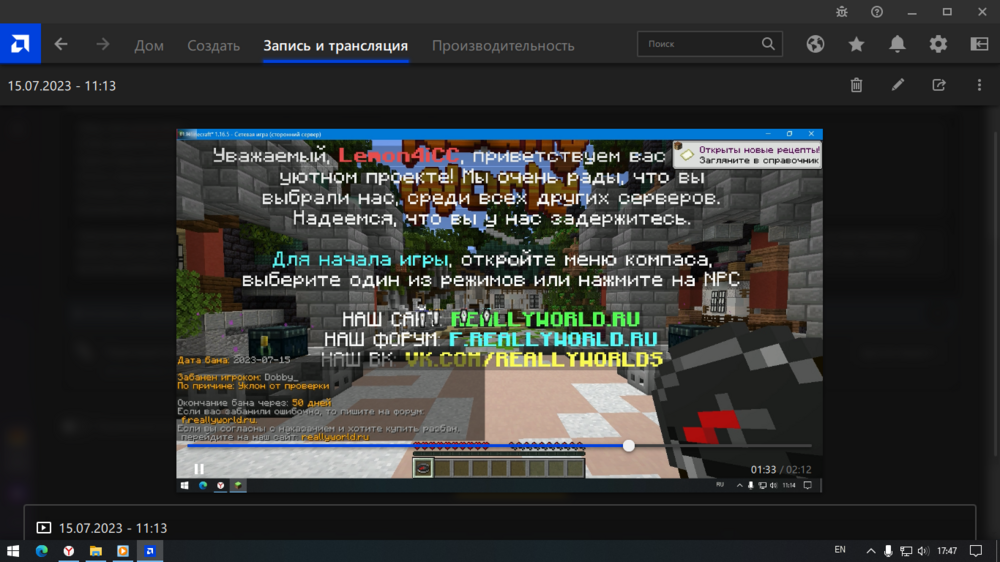Viewport: 1000px width, 562px height.
Task: Select the Запись и трансляция tab
Action: point(335,45)
